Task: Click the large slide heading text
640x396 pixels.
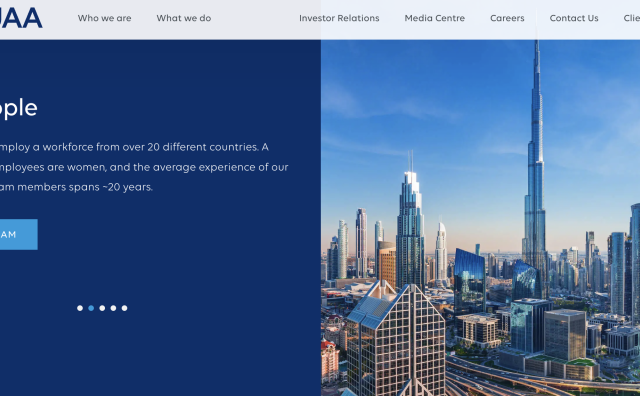Action: 18,108
